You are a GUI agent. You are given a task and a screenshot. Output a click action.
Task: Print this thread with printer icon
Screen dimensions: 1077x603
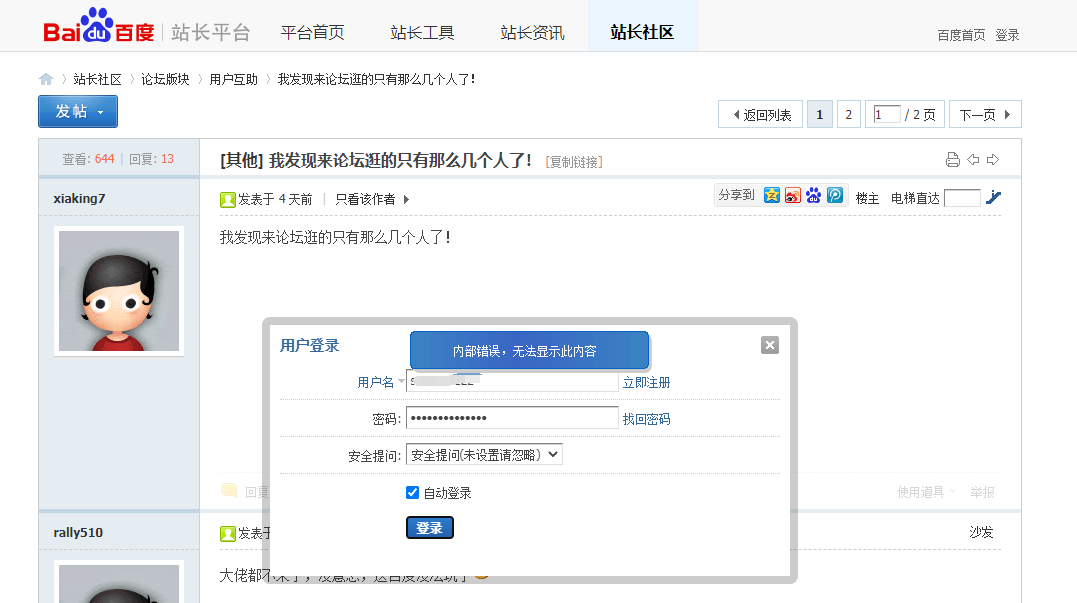953,160
